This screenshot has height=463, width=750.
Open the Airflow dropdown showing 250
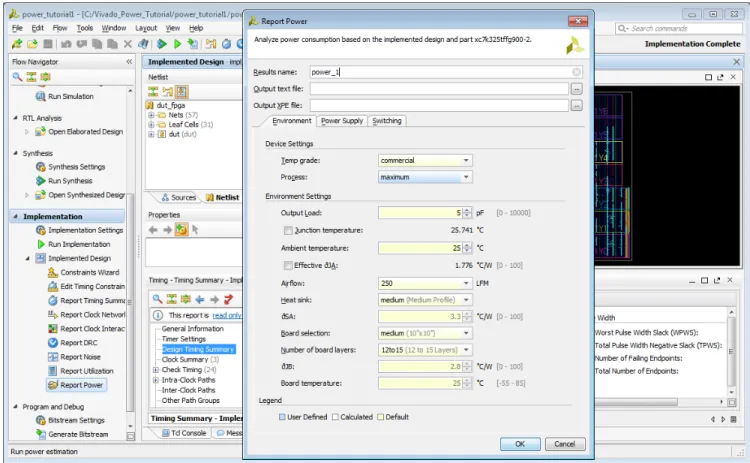(x=425, y=284)
